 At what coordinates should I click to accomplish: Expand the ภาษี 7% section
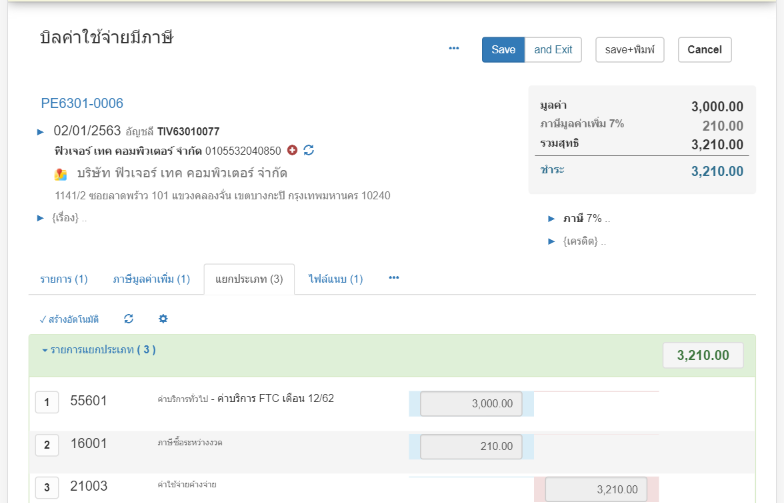pos(552,218)
